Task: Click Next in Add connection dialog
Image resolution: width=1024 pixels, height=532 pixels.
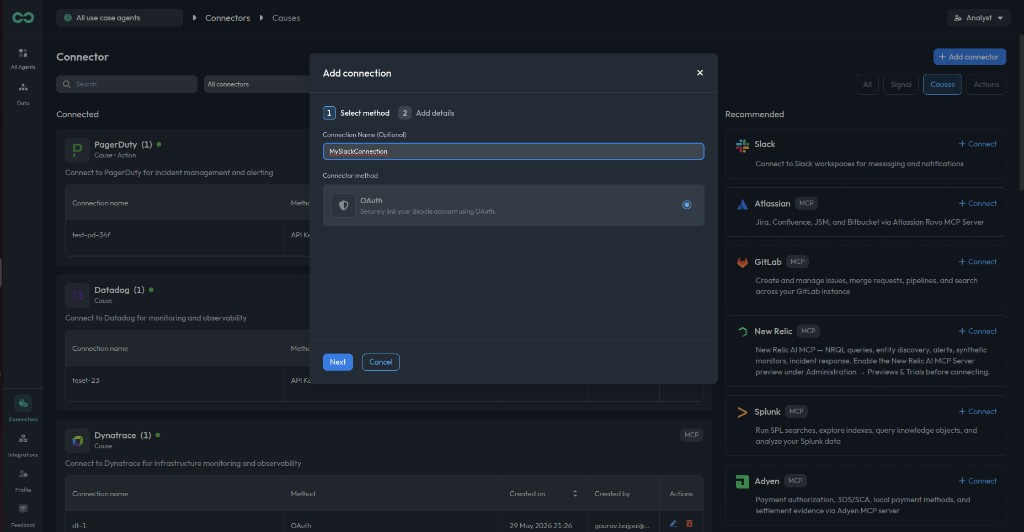Action: click(338, 362)
